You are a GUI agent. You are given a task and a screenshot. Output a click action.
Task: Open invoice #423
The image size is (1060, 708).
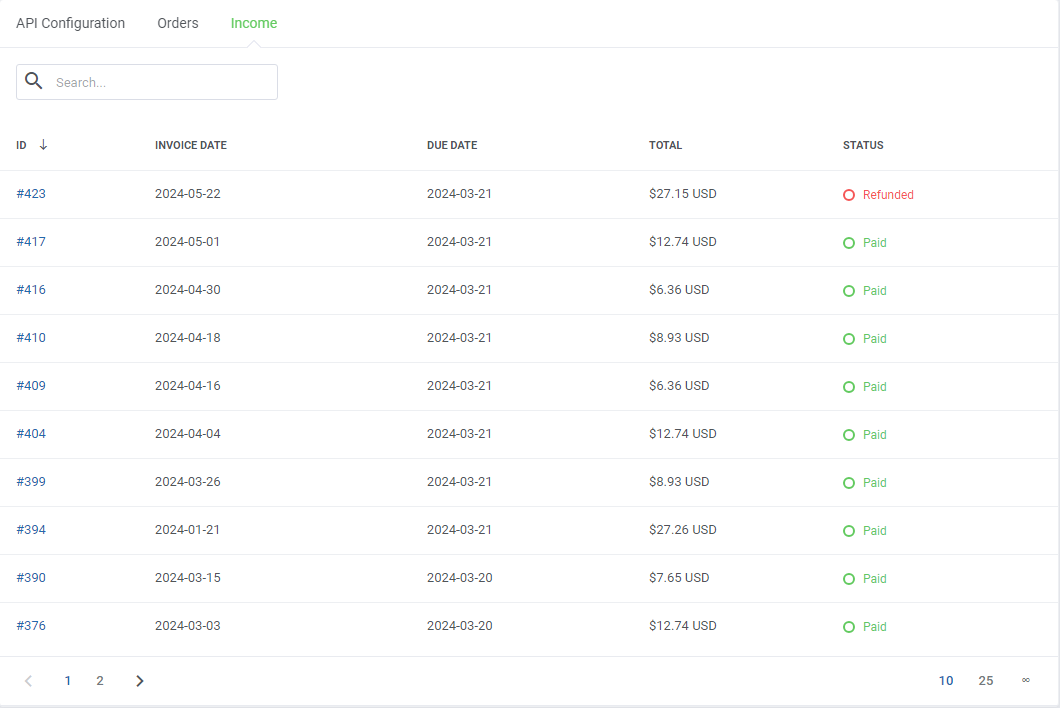coord(31,193)
